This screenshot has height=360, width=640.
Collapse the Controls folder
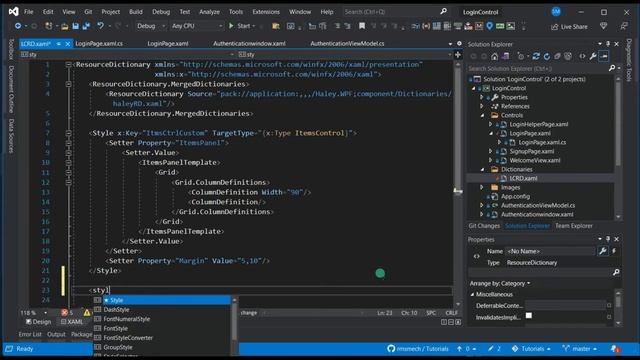(x=482, y=116)
